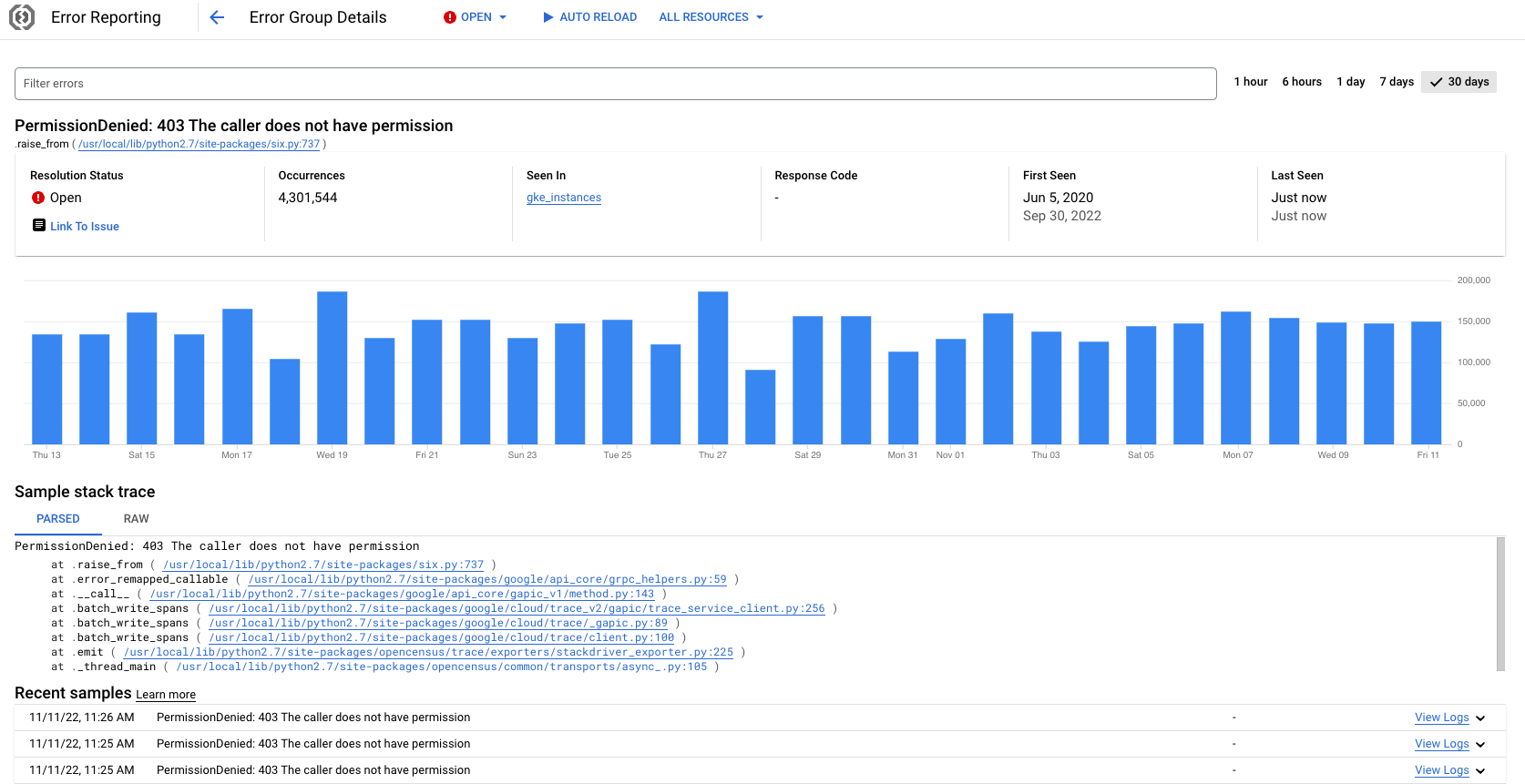Viewport: 1525px width, 784px height.
Task: Click the Occurrences value 4,301,544
Action: coord(308,198)
